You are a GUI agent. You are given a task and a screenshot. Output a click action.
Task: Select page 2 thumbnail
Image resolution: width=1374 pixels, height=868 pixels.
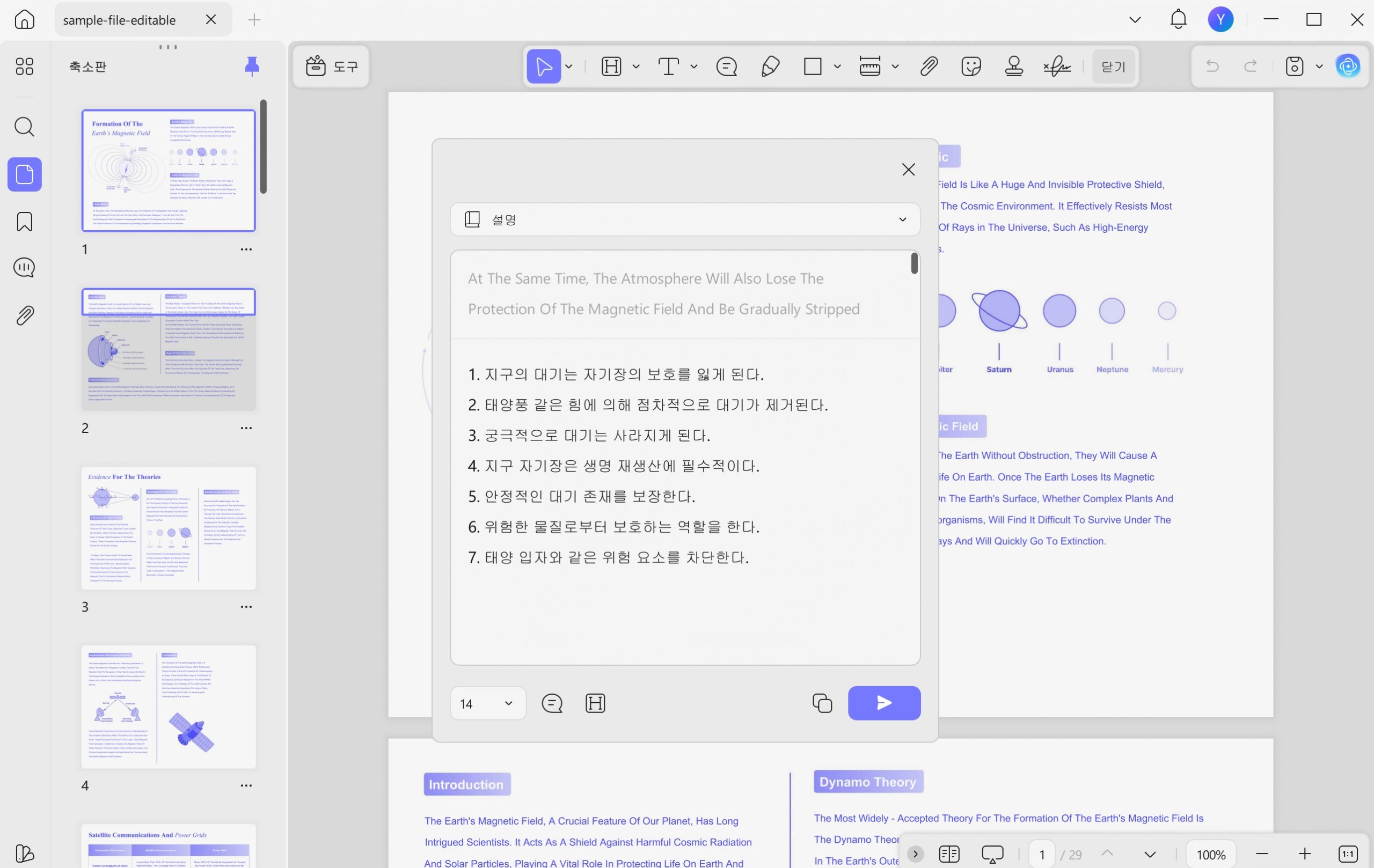coord(169,350)
